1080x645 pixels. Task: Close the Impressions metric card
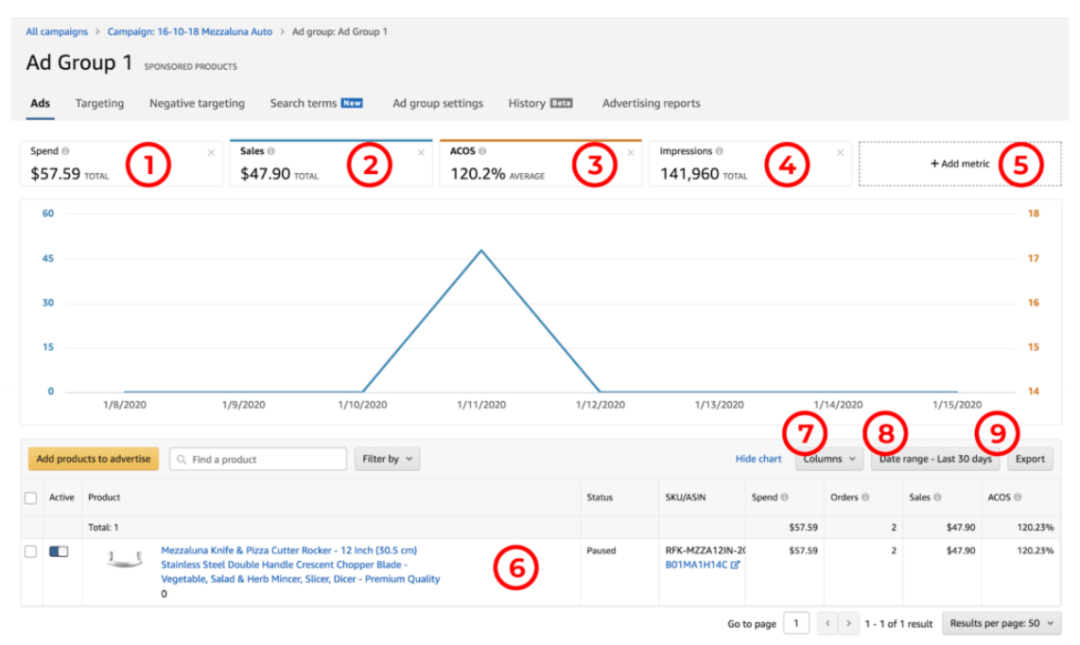840,153
